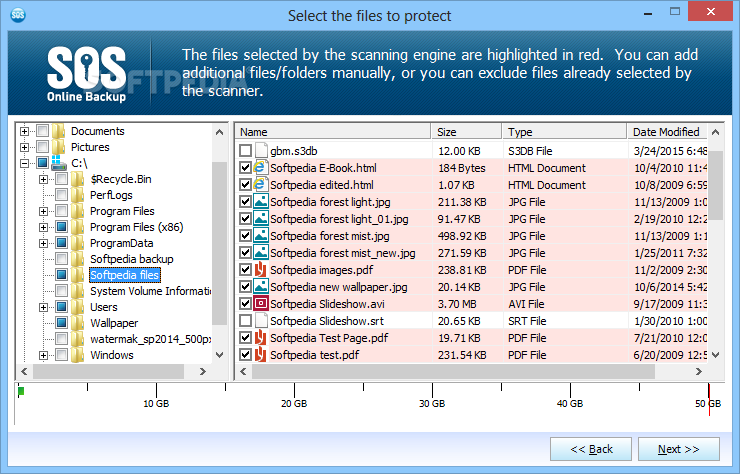Toggle the Program Files (x86) checkbox
The image size is (740, 474).
pyautogui.click(x=61, y=227)
